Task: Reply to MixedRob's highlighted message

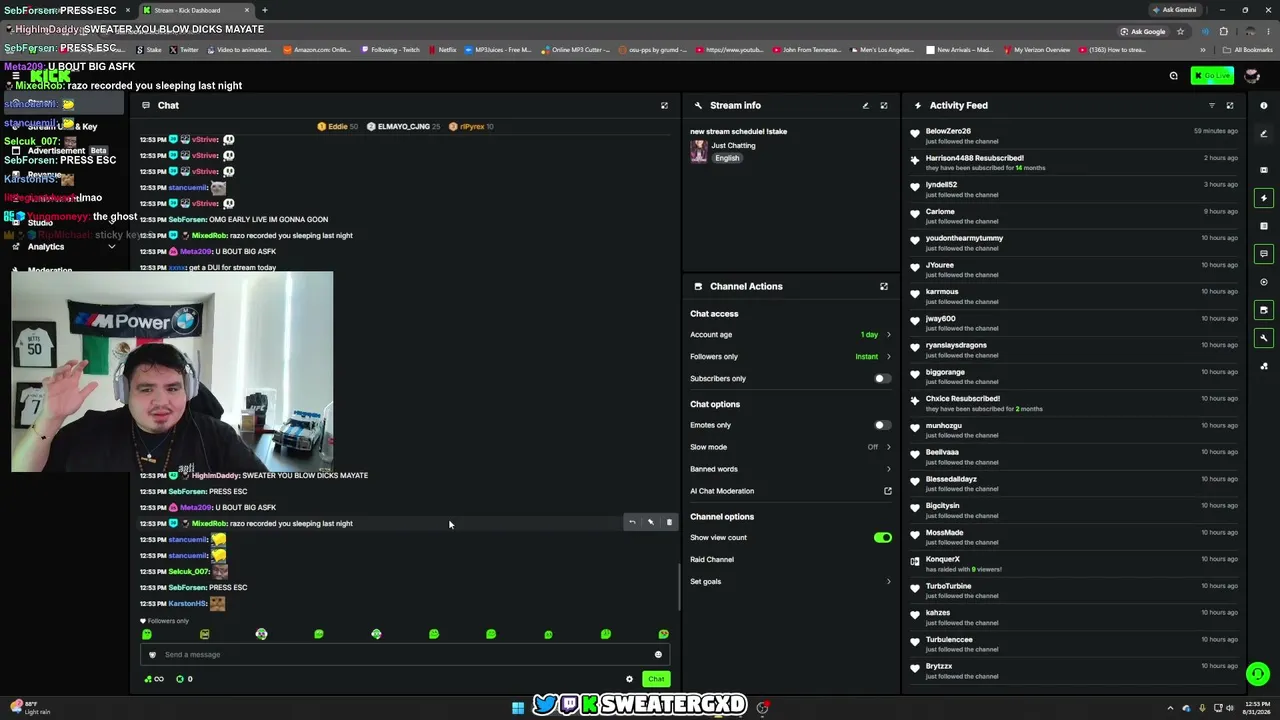Action: [632, 522]
